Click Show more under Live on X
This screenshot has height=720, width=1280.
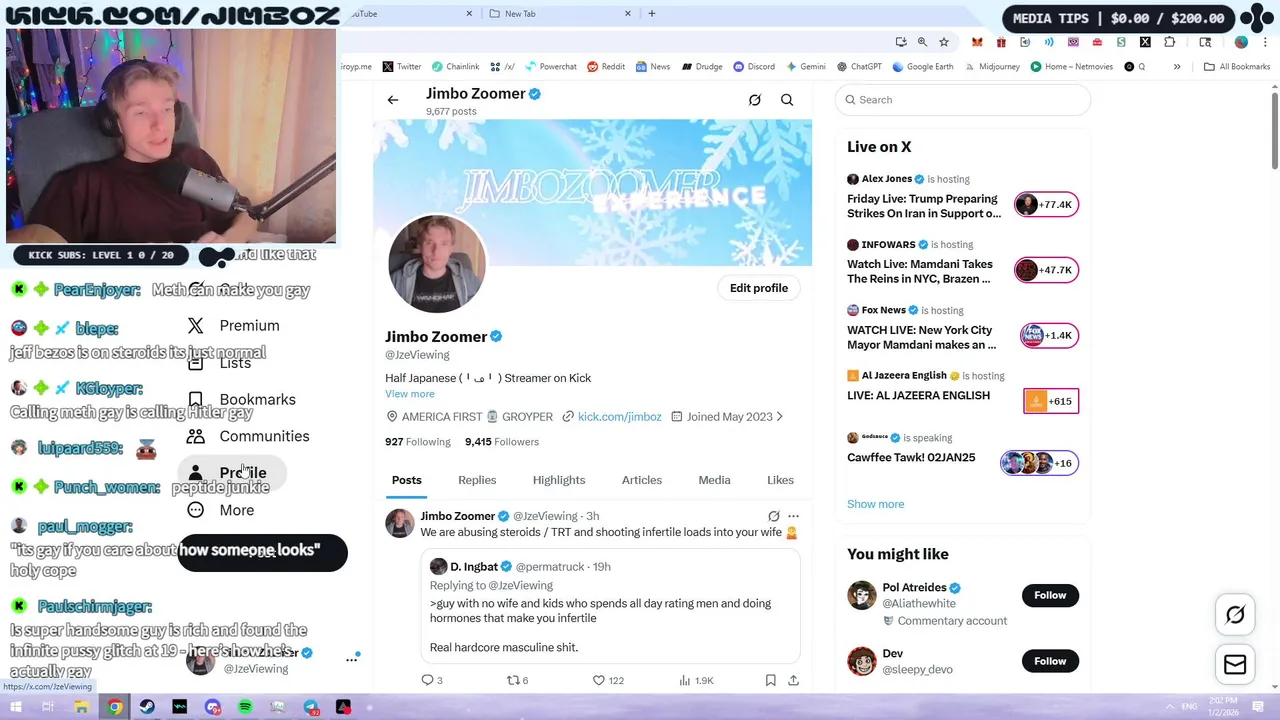pyautogui.click(x=875, y=504)
